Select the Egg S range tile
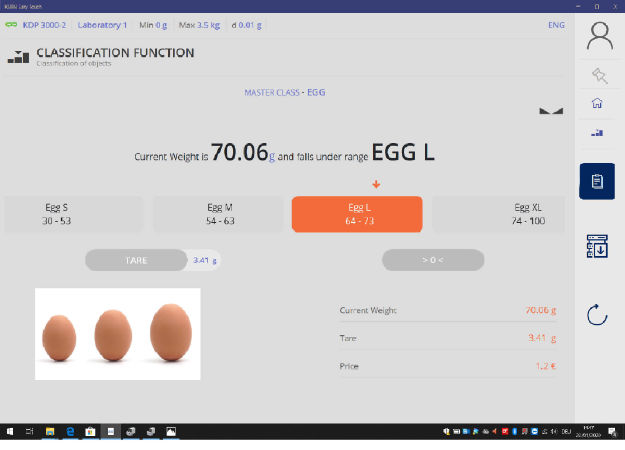 [71, 214]
